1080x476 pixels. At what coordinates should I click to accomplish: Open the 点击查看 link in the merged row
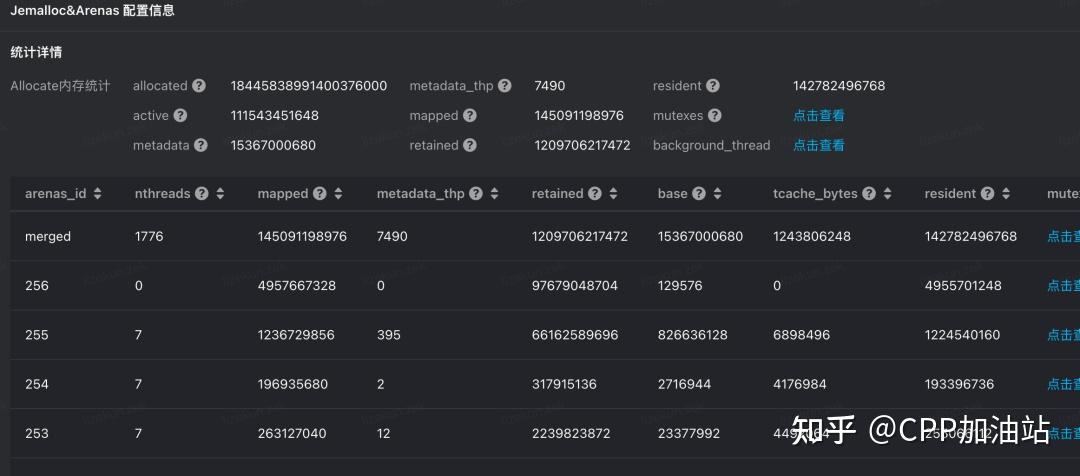1062,237
